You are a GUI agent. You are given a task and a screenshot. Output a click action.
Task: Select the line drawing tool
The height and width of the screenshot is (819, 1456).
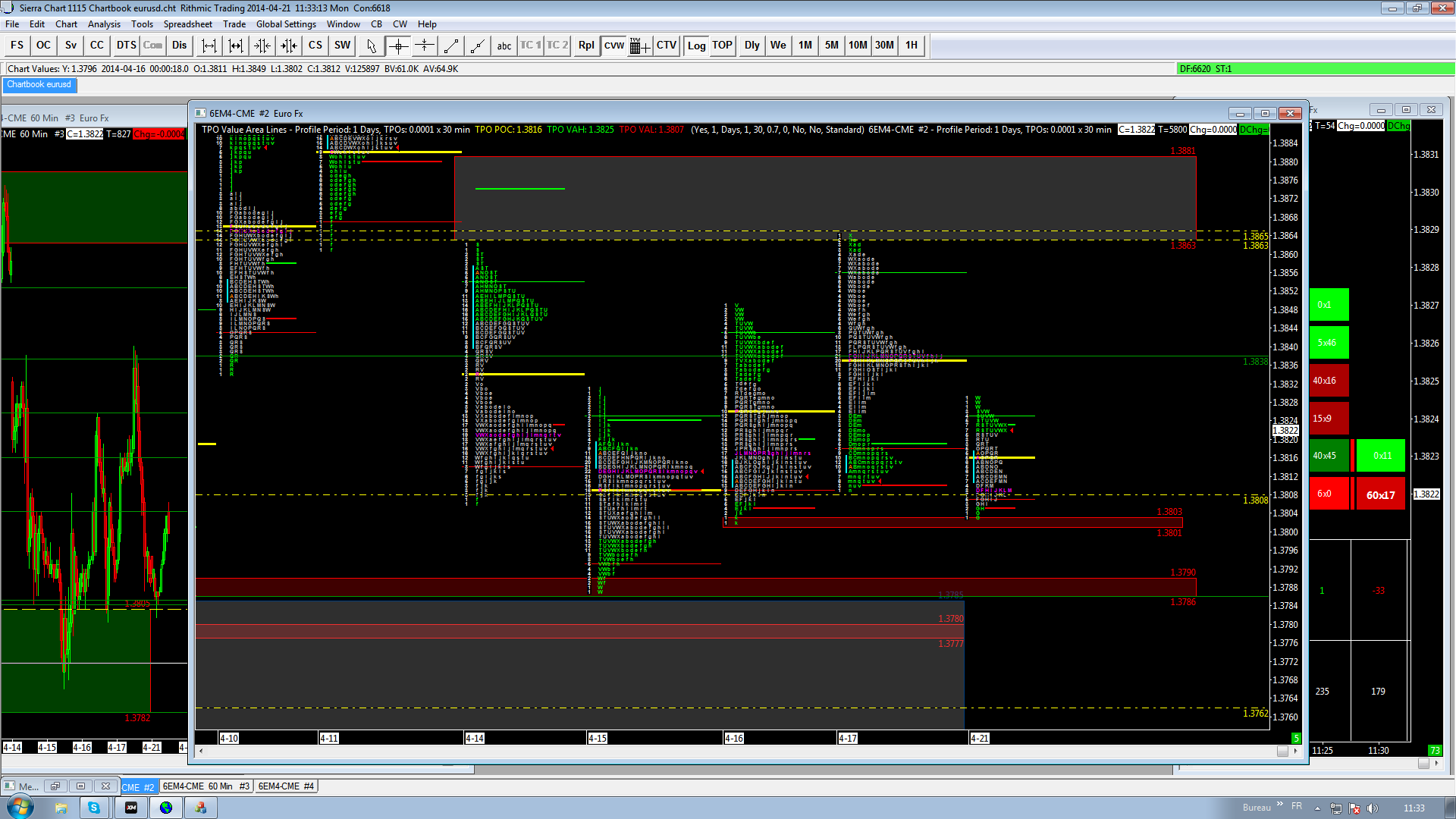[x=451, y=45]
